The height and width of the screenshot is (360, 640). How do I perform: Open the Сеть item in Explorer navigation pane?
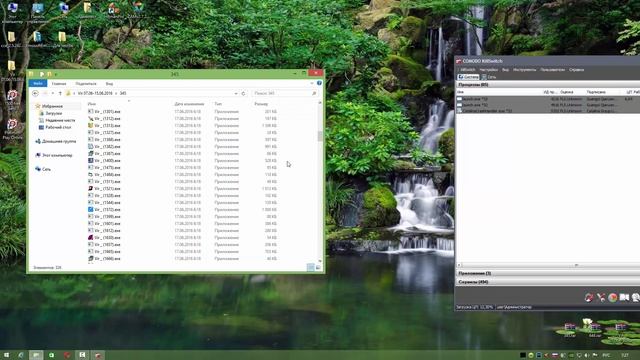(43, 169)
